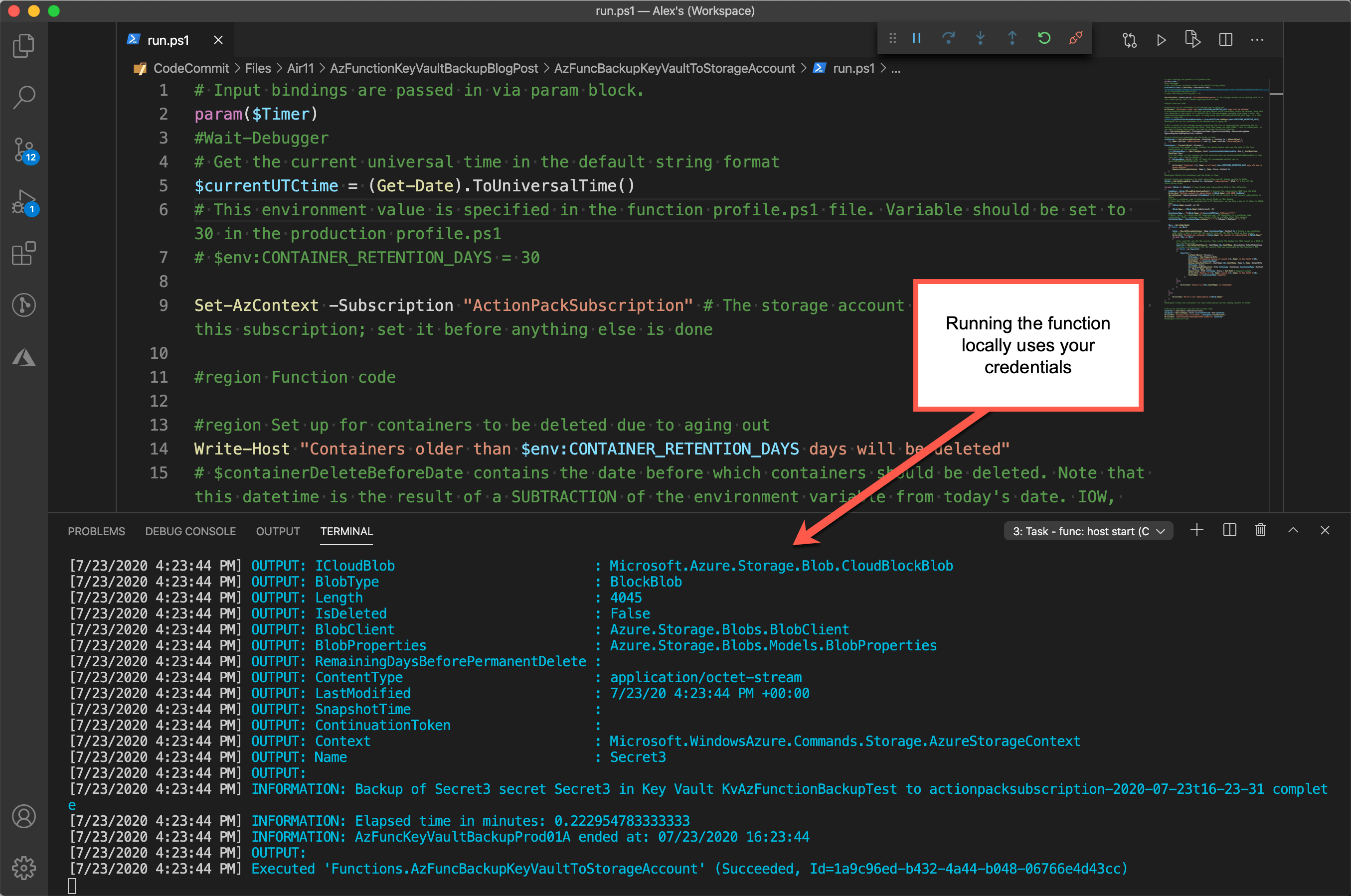Click the code minimap on the right edge
The image size is (1351, 896).
click(1211, 229)
